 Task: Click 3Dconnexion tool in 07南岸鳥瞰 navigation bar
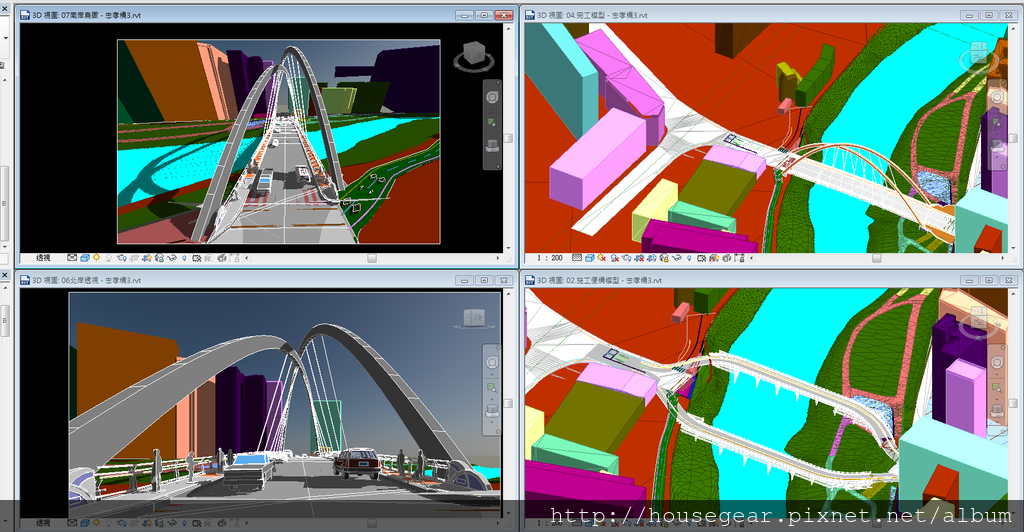tap(492, 145)
